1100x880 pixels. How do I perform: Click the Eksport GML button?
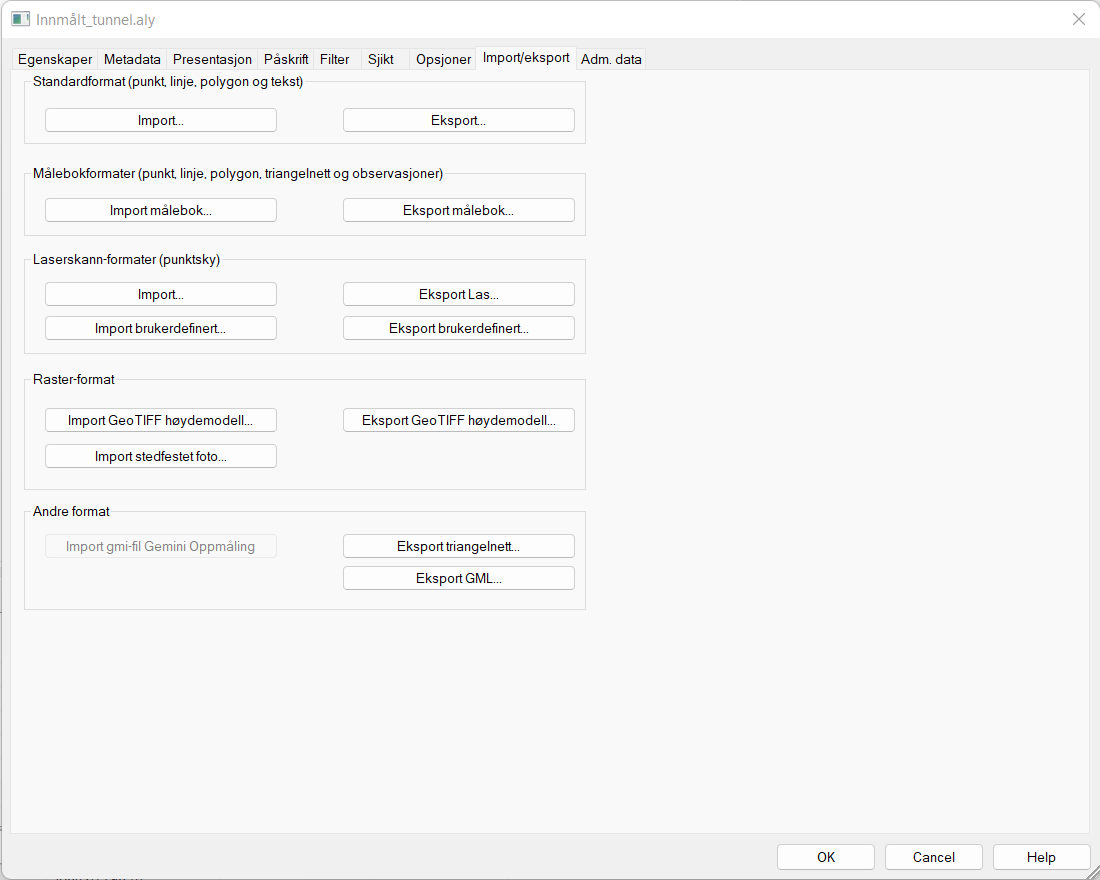(x=459, y=578)
